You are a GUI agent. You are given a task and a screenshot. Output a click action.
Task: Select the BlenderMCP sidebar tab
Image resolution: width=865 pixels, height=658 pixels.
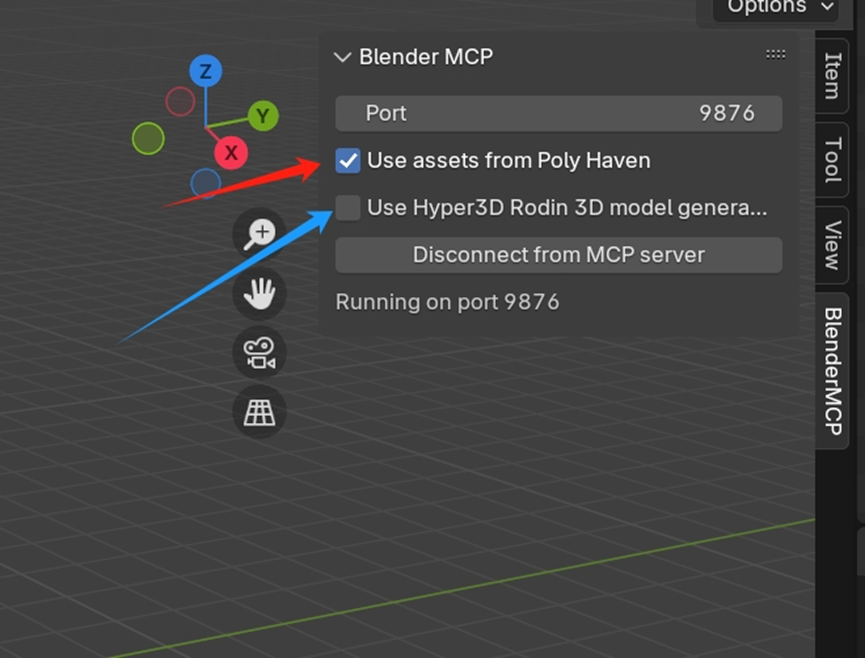click(x=832, y=371)
